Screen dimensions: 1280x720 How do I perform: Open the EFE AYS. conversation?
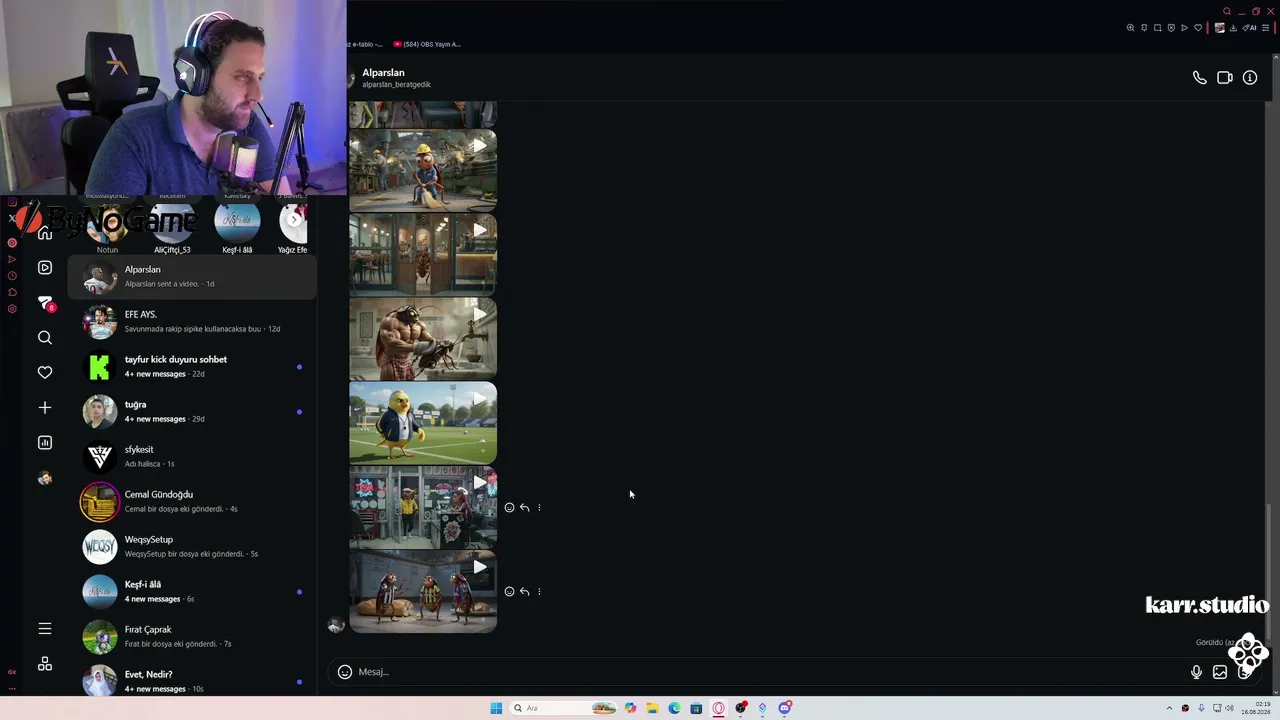tap(193, 321)
